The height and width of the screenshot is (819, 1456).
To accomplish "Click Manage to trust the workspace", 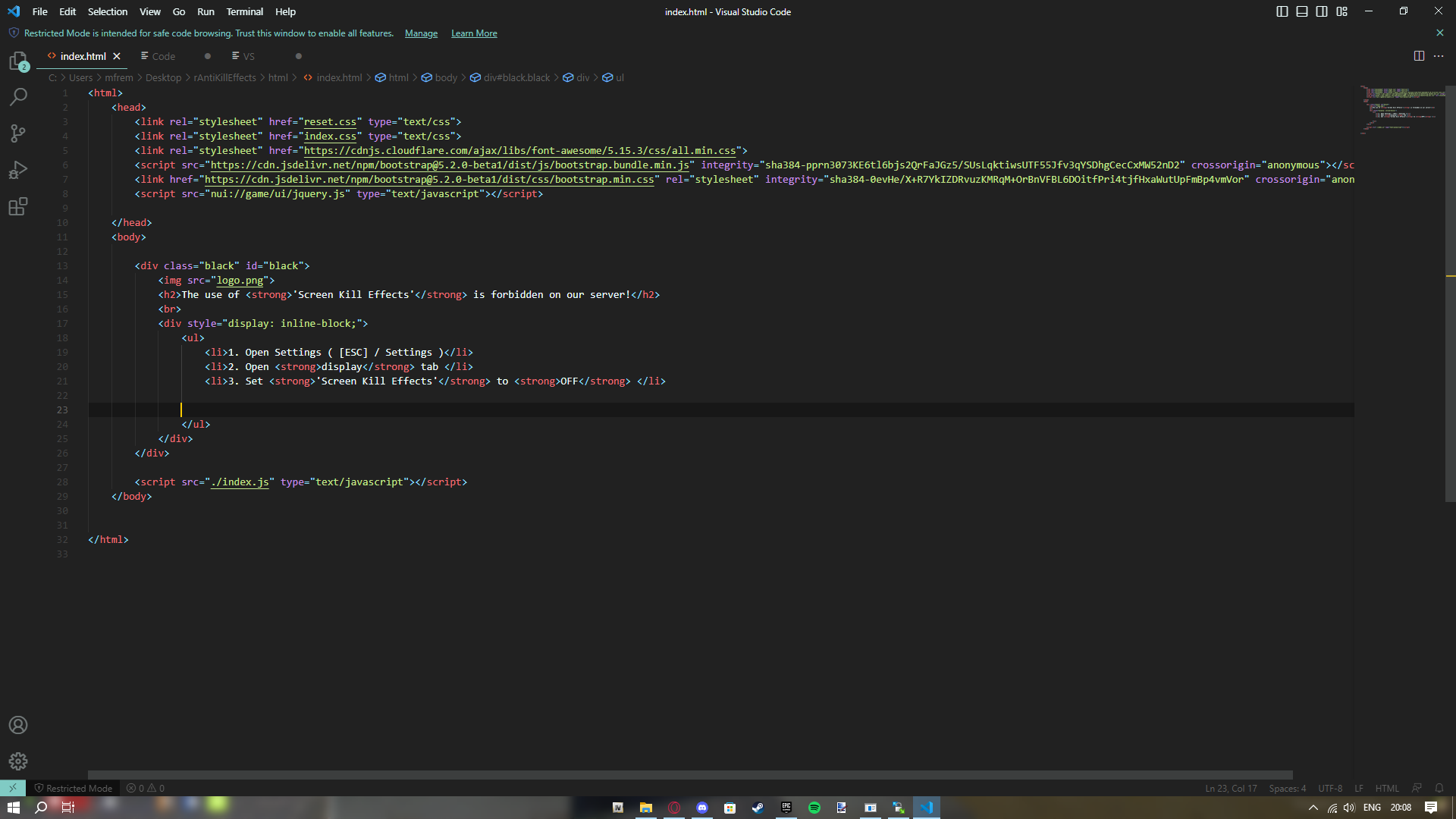I will pos(421,33).
